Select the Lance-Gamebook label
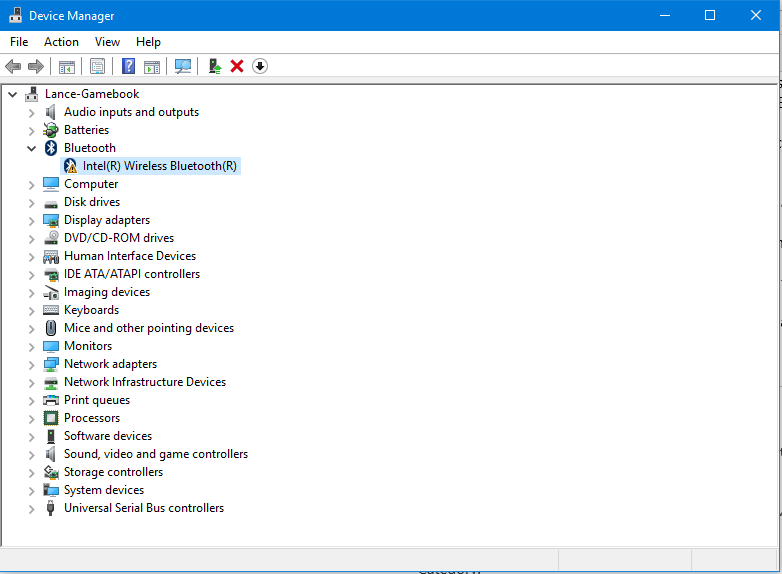Screen dimensions: 782x574 [x=92, y=94]
